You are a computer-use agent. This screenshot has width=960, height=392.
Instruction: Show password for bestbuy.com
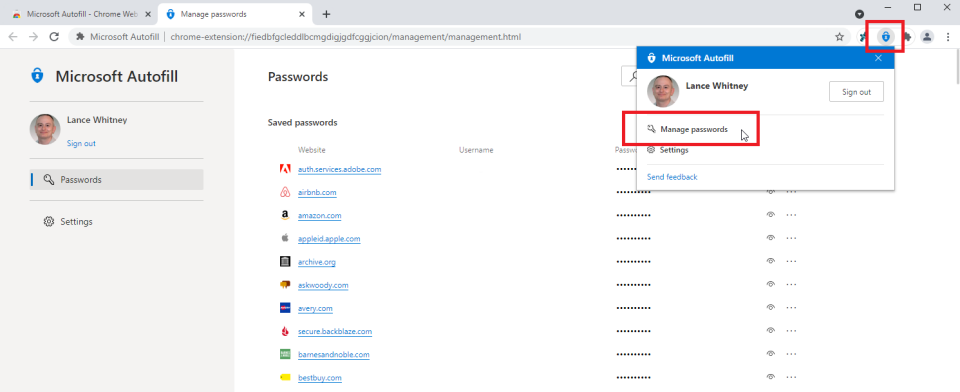[771, 377]
